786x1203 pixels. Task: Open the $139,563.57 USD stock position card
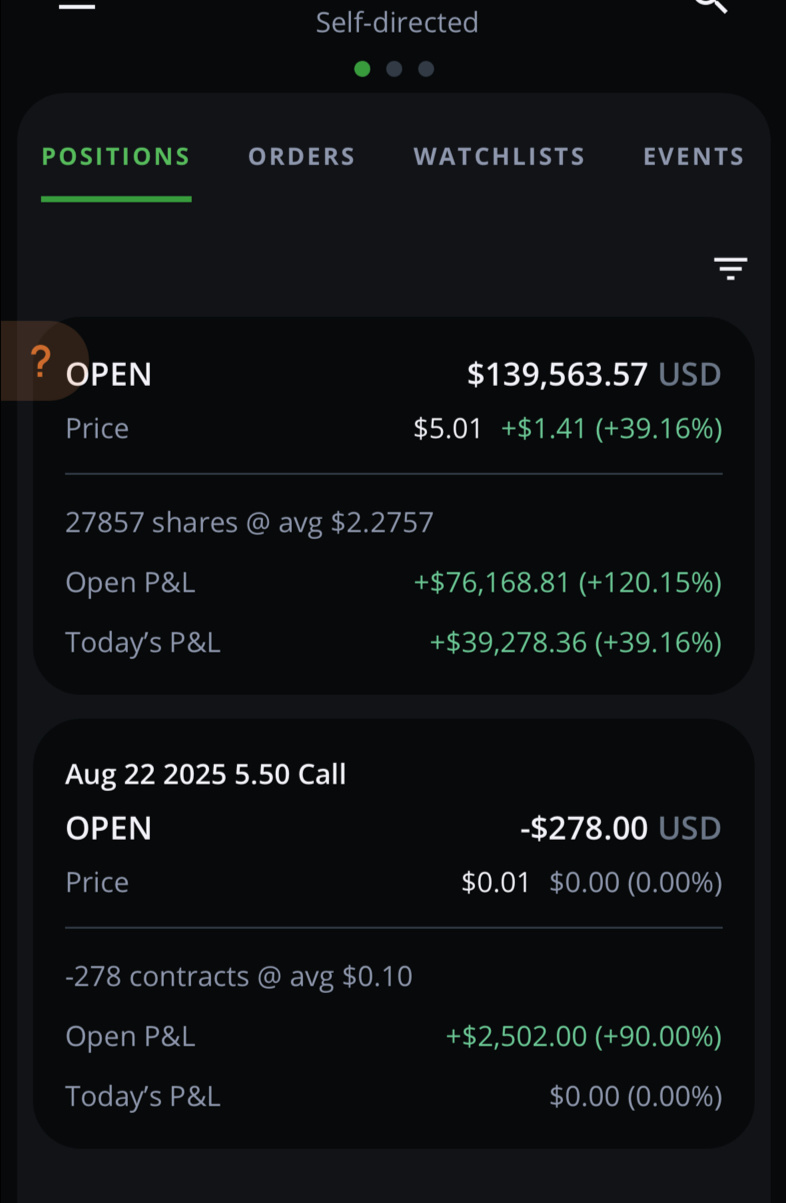tap(393, 506)
